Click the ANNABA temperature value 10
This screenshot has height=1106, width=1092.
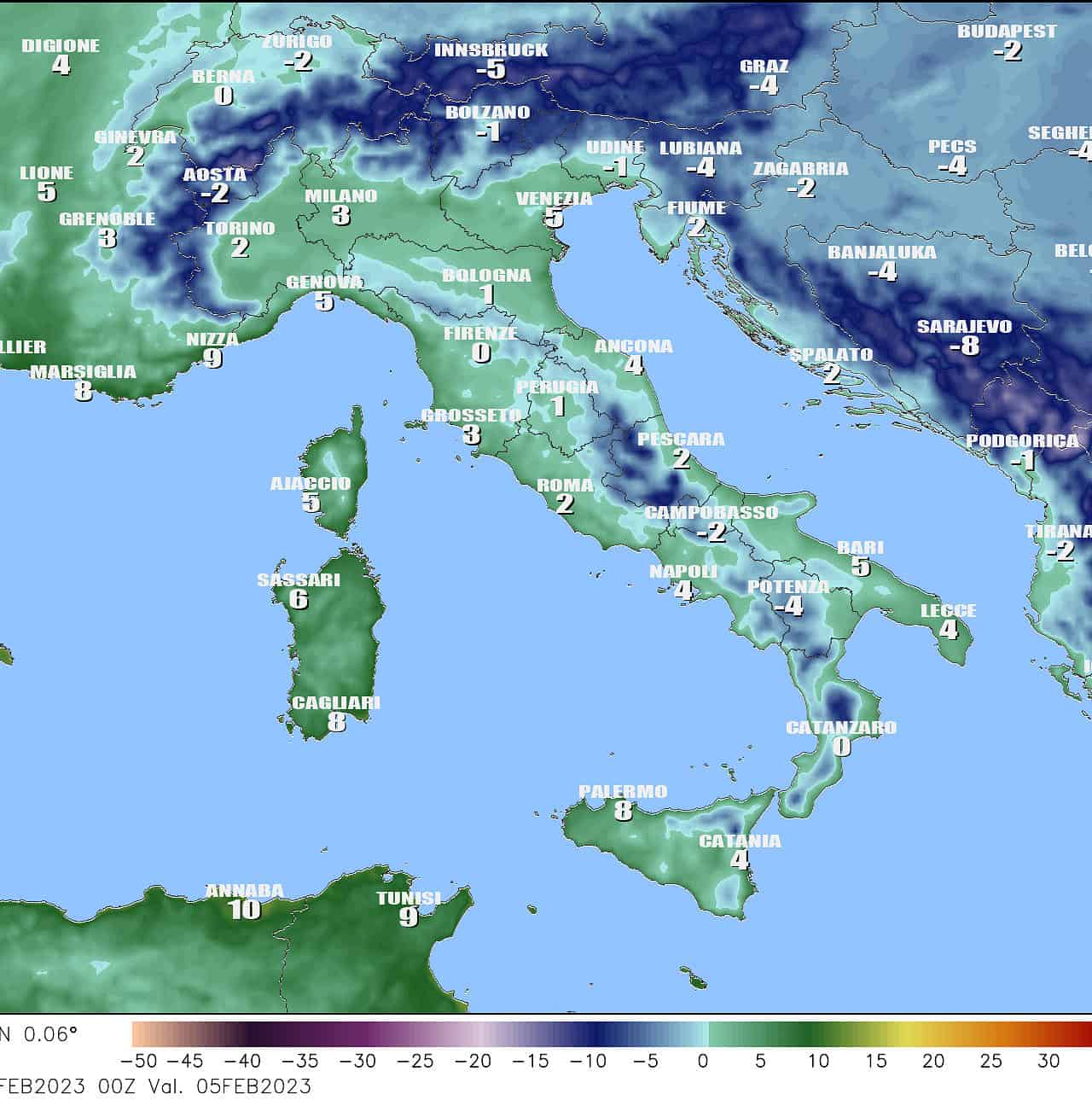coord(245,910)
